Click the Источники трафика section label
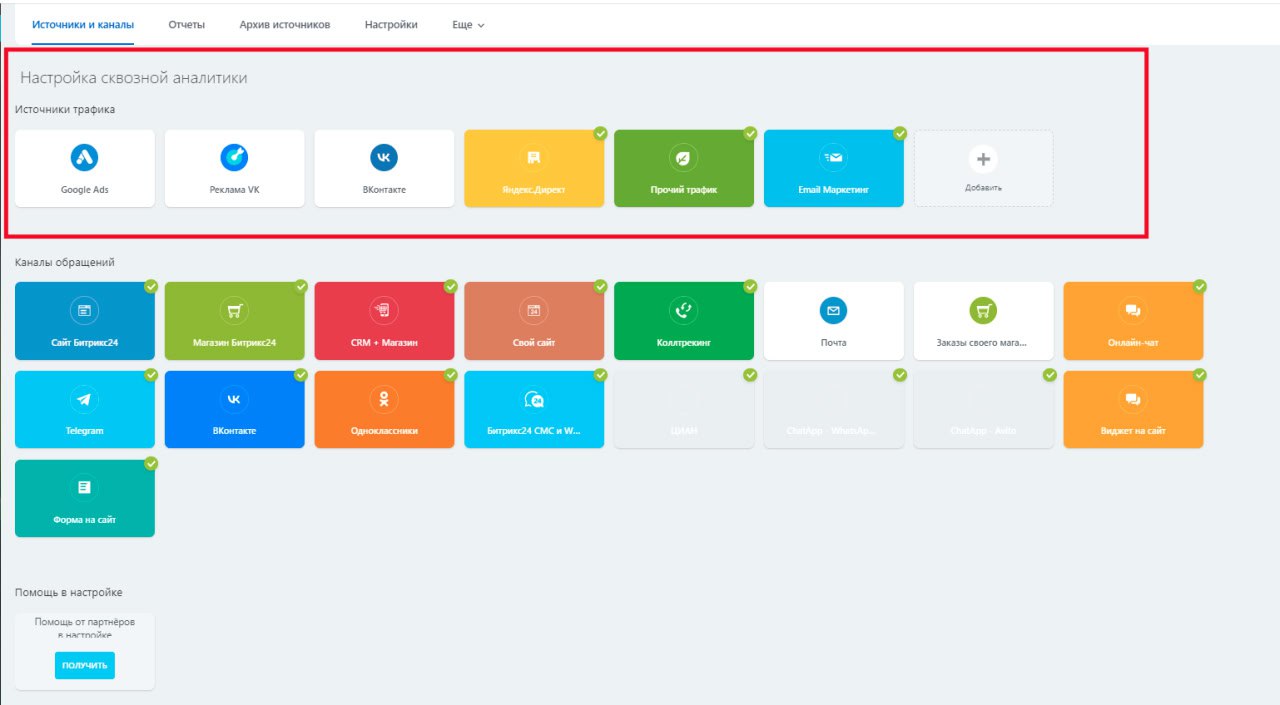The height and width of the screenshot is (705, 1280). pos(65,109)
